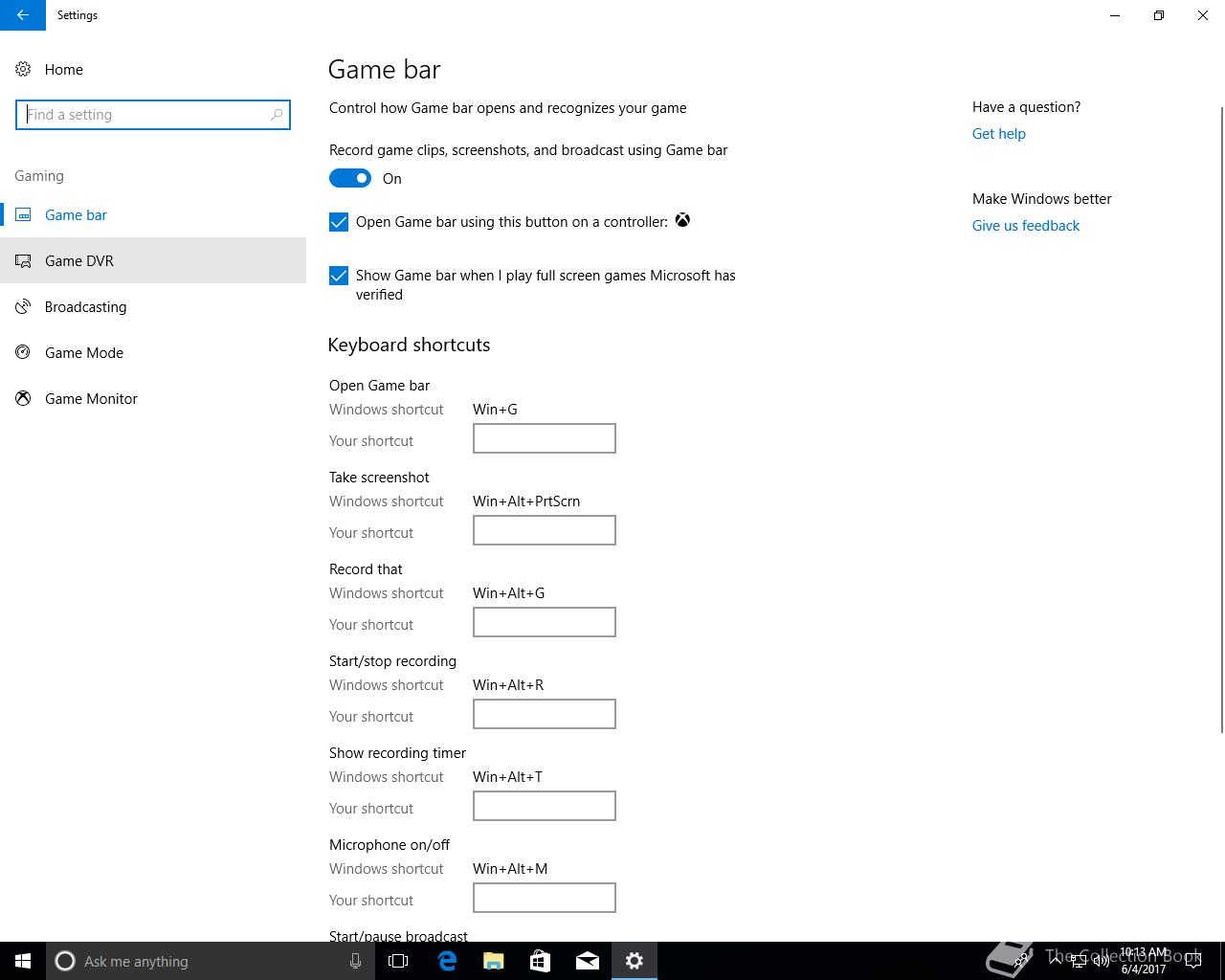The height and width of the screenshot is (980, 1225).
Task: Select the Broadcasting sidebar icon
Action: pyautogui.click(x=23, y=306)
